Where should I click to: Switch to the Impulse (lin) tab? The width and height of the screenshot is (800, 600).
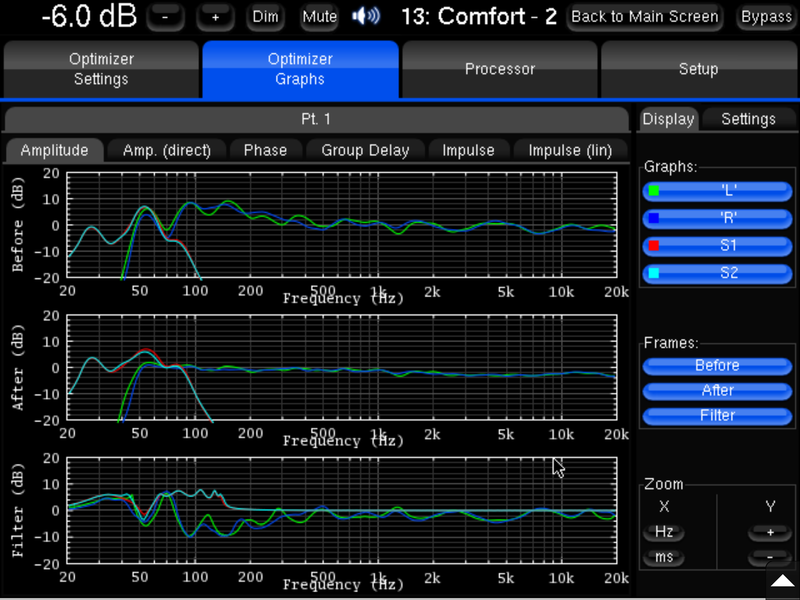(x=570, y=151)
